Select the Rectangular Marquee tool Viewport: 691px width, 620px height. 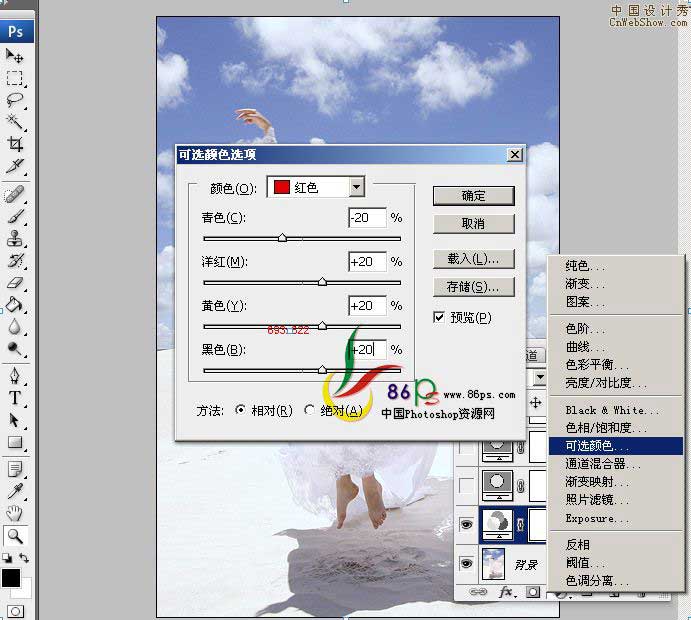click(14, 78)
